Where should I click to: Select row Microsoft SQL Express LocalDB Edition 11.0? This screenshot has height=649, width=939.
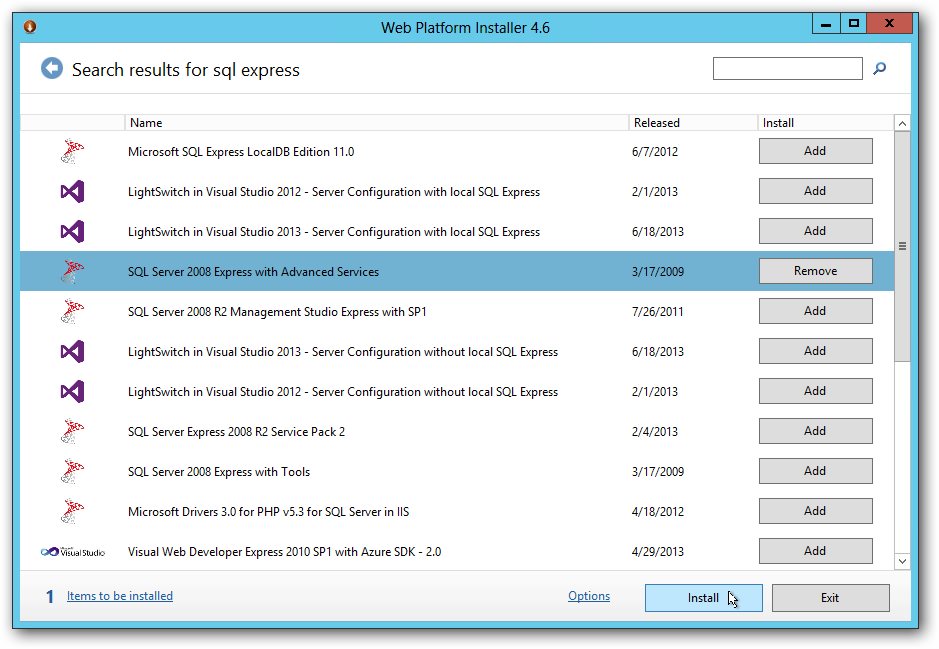457,151
